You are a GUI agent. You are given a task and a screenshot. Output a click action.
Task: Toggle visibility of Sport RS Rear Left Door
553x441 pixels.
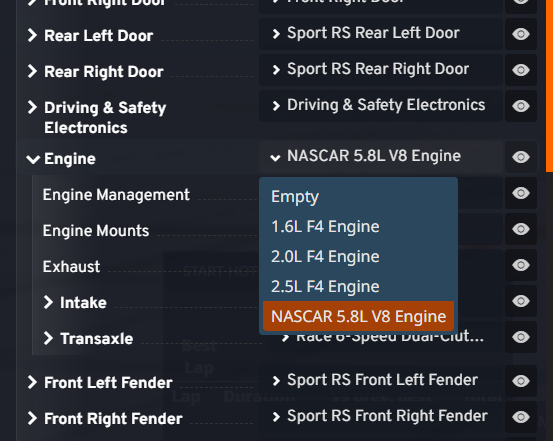coord(521,34)
